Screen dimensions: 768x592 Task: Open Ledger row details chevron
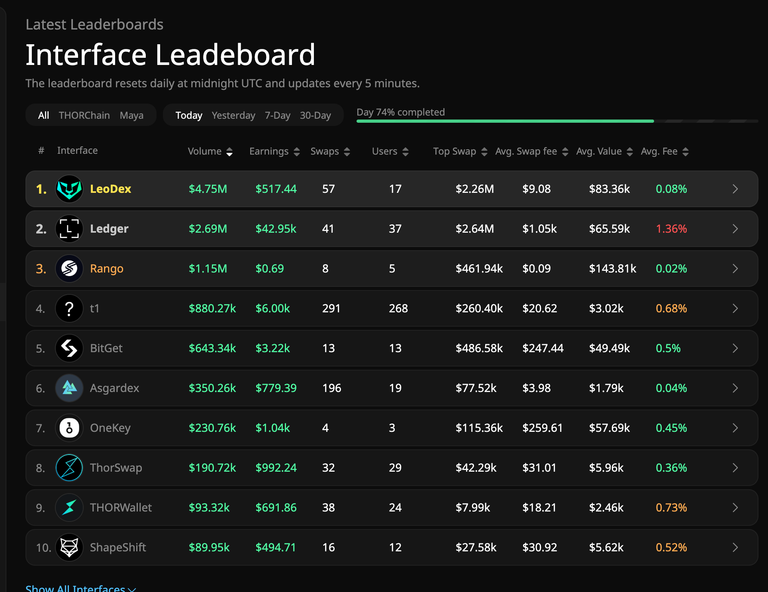[735, 229]
